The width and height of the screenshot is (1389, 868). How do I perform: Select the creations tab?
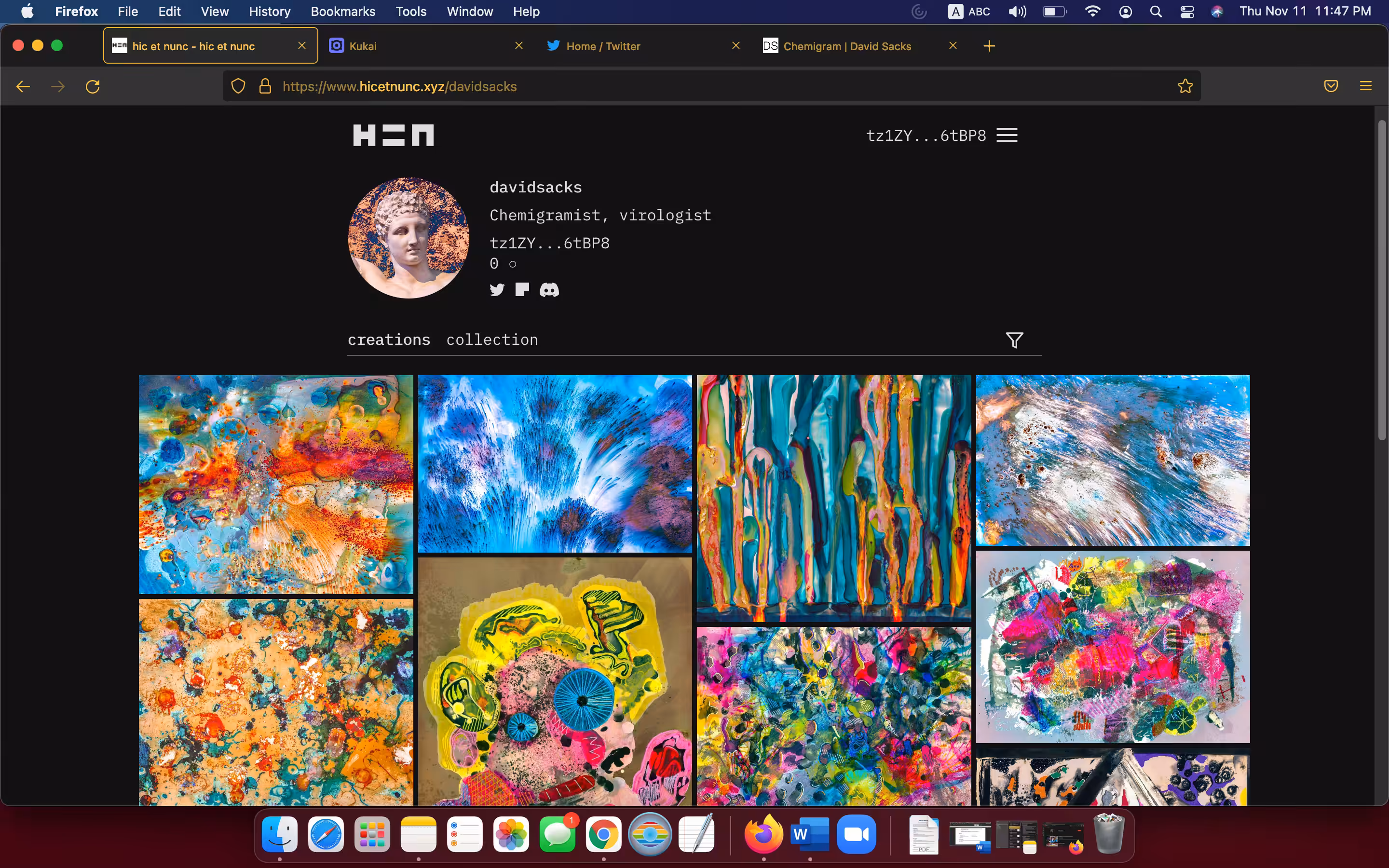pyautogui.click(x=389, y=340)
